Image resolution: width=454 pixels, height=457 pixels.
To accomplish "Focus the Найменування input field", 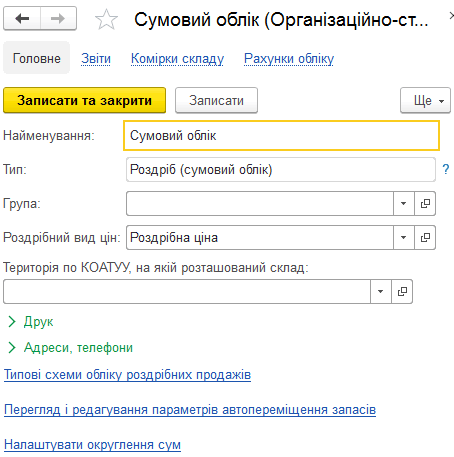I will pyautogui.click(x=281, y=136).
